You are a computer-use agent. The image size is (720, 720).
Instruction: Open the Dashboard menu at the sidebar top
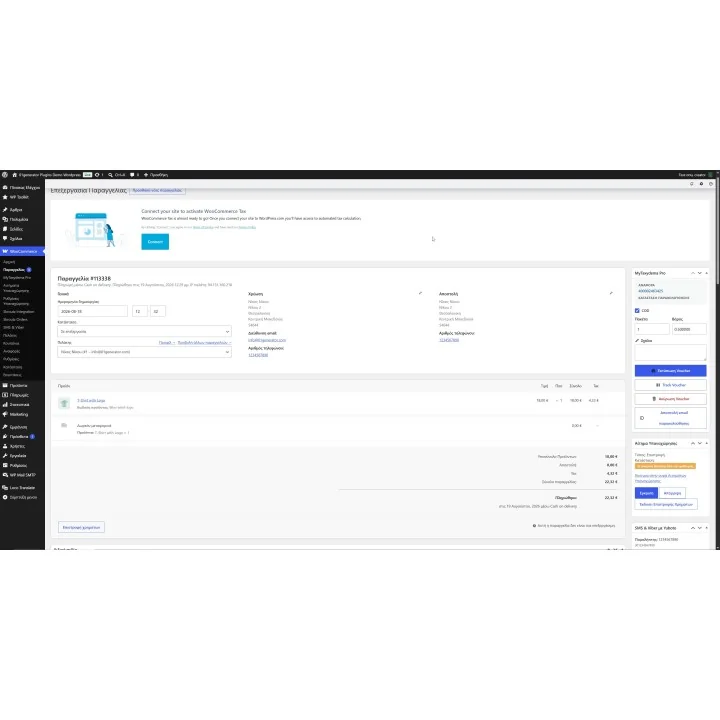[22, 187]
